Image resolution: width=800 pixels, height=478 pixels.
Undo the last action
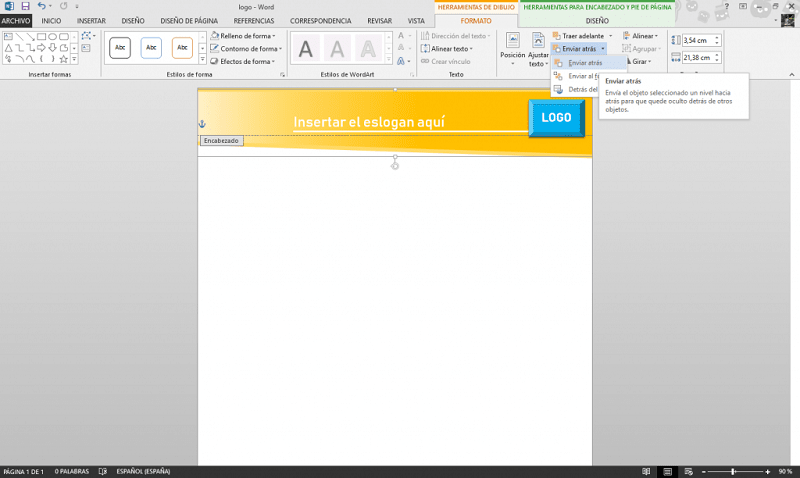(41, 6)
